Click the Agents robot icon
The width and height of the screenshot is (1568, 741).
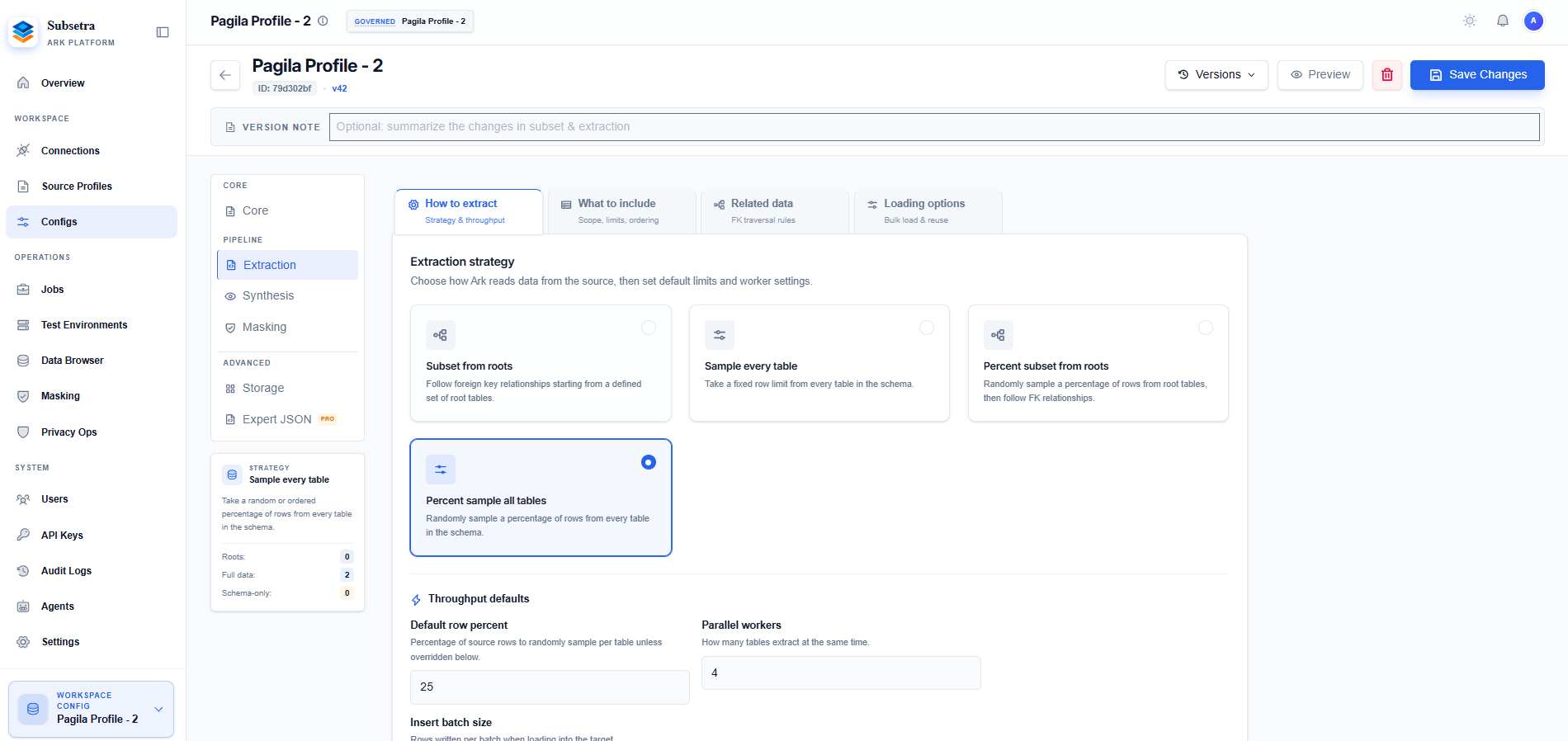point(23,606)
